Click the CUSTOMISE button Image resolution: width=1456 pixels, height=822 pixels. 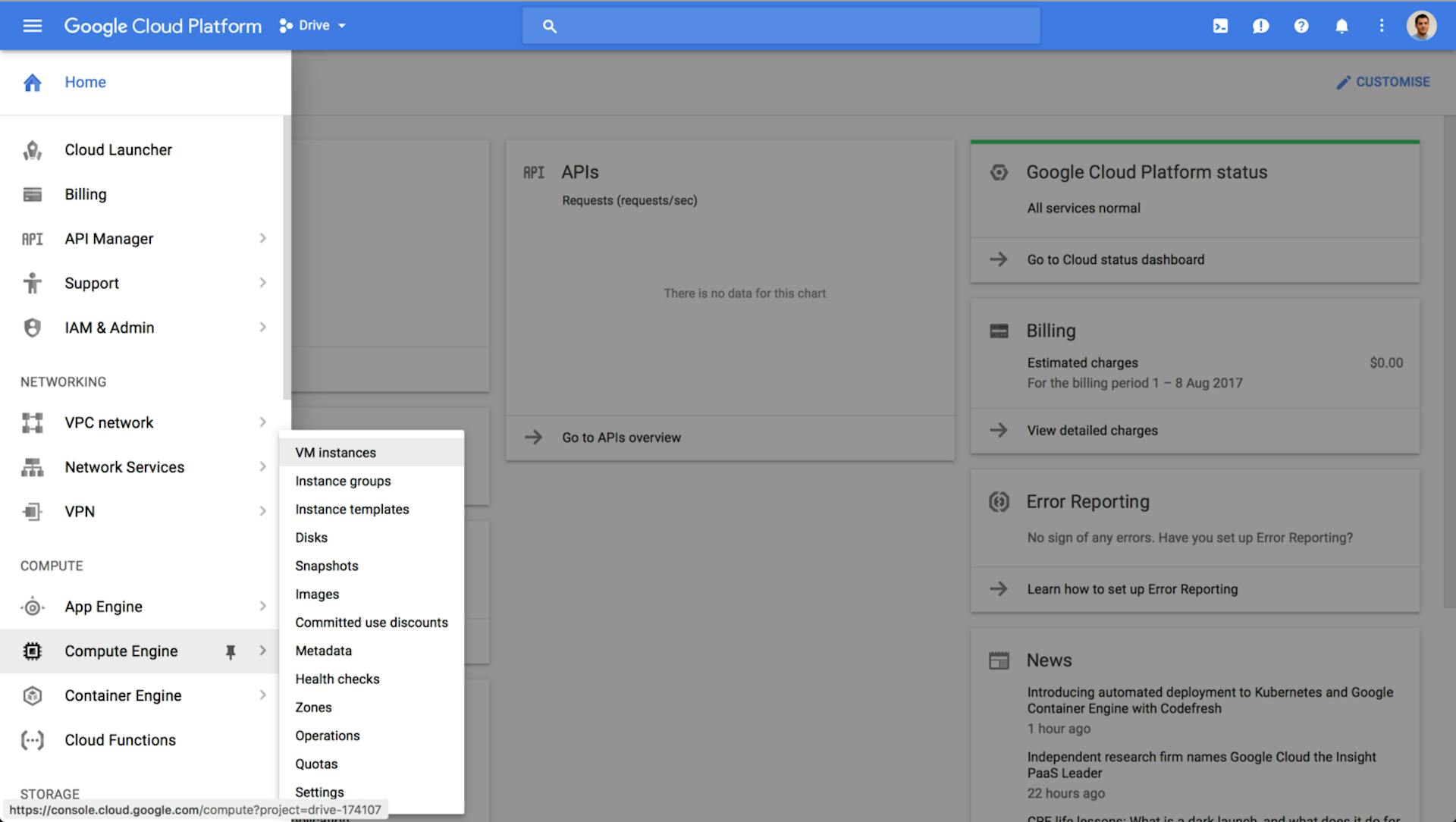pyautogui.click(x=1383, y=82)
